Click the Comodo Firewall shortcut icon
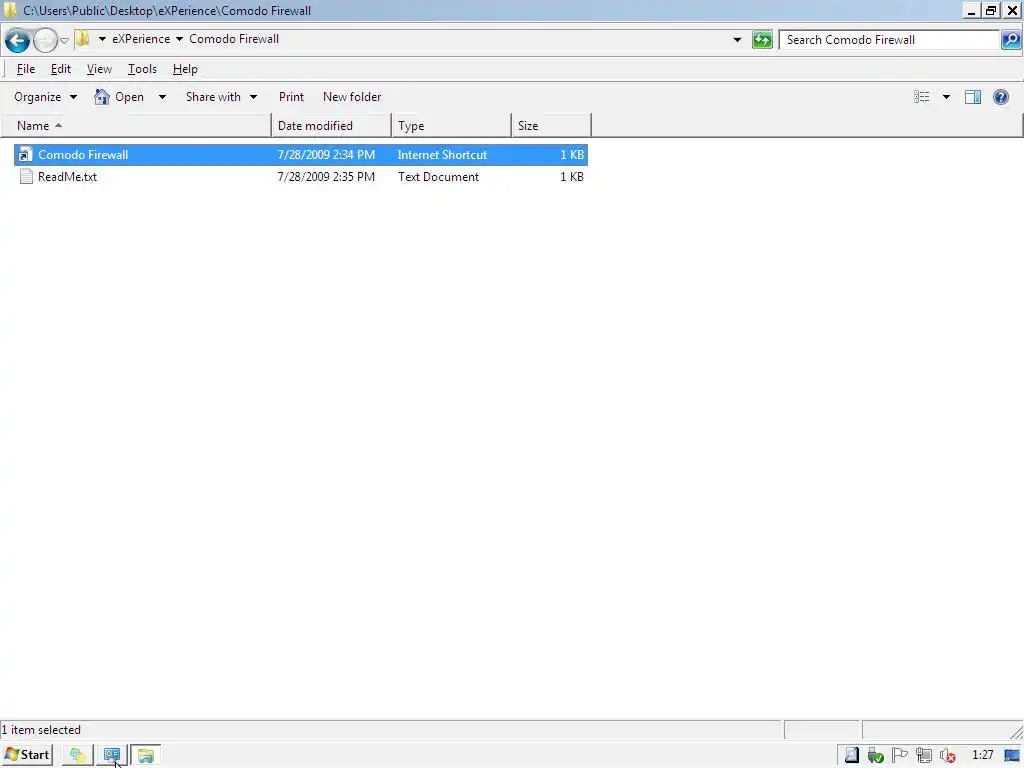The width and height of the screenshot is (1024, 768). click(x=25, y=155)
